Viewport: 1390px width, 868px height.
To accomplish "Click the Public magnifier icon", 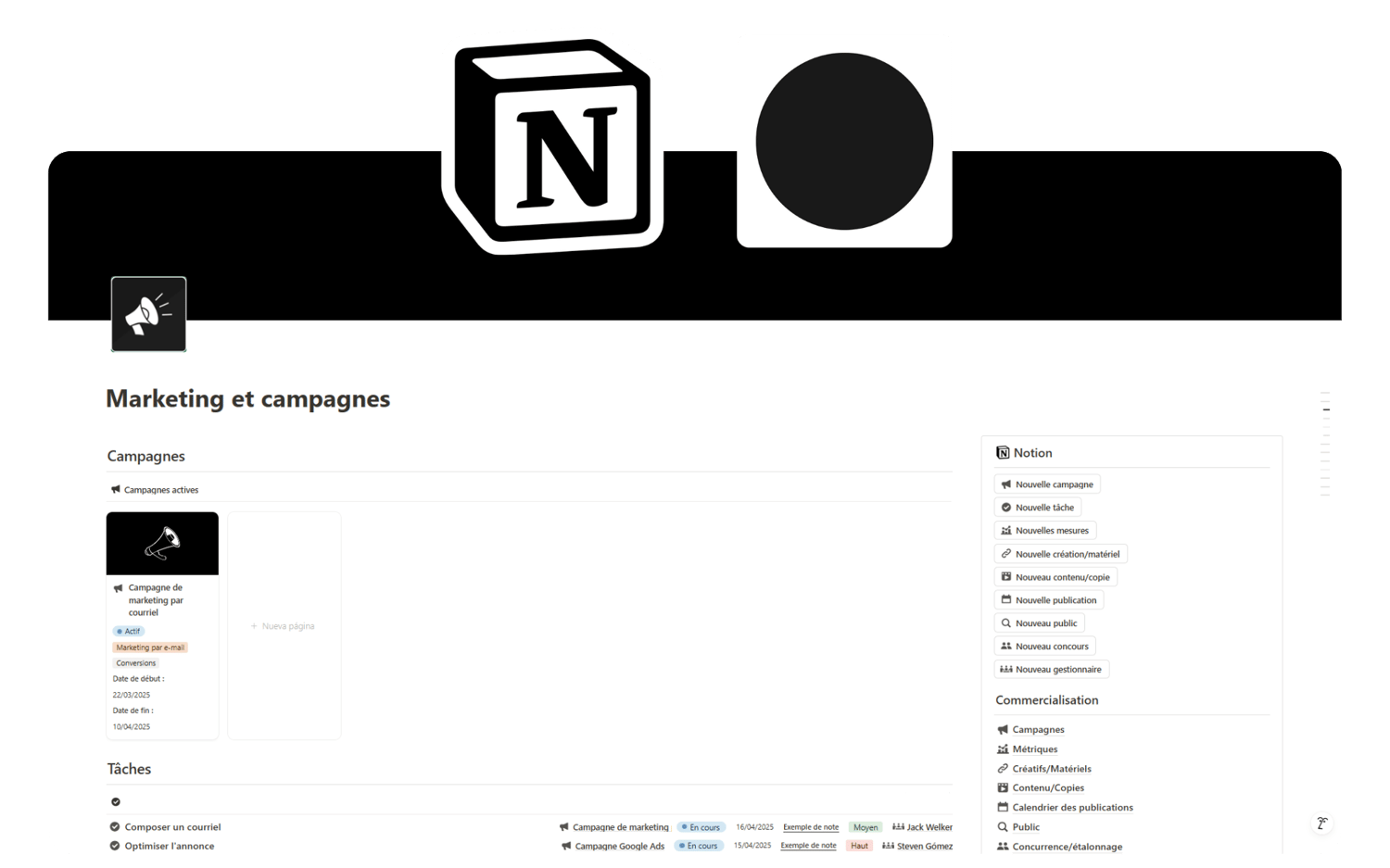I will [1003, 827].
